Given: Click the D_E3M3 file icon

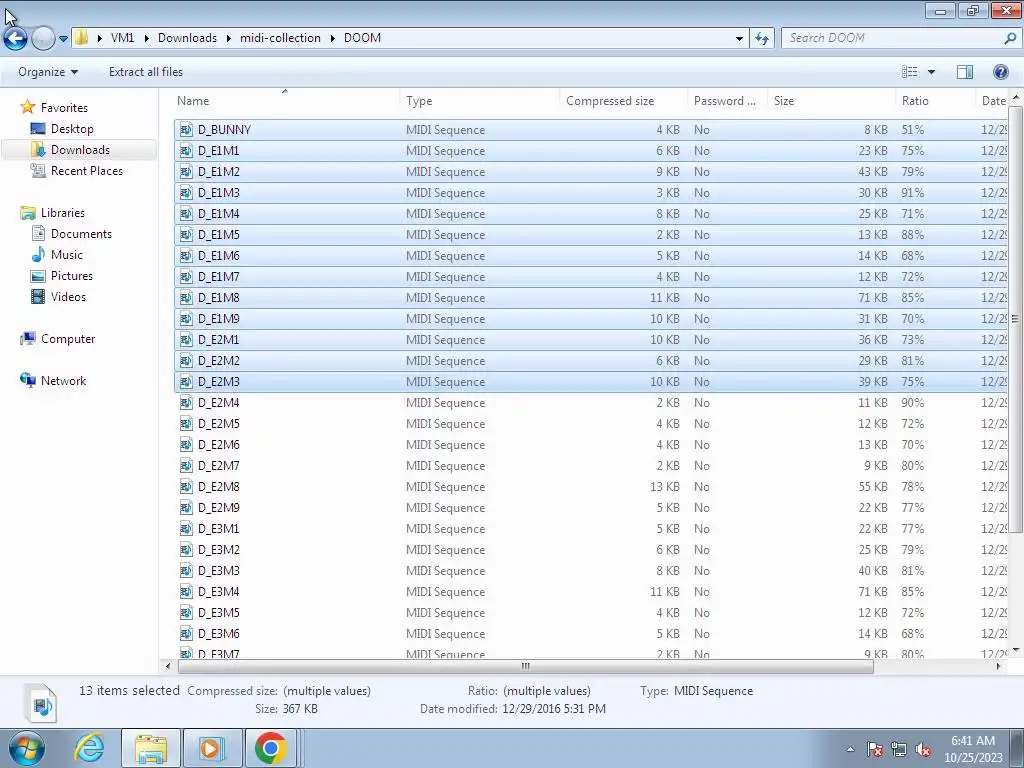Looking at the screenshot, I should (186, 570).
